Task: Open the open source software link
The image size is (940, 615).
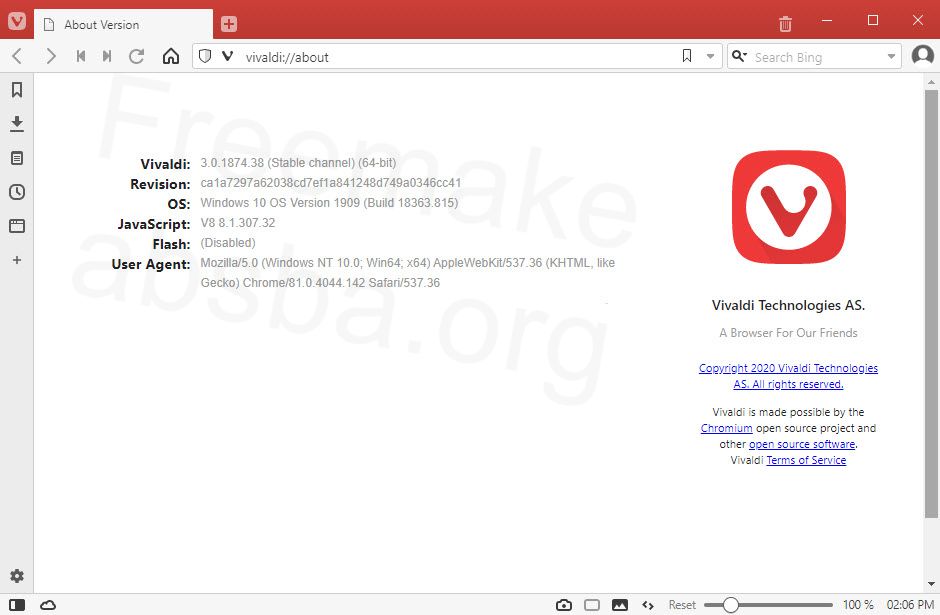Action: point(802,444)
